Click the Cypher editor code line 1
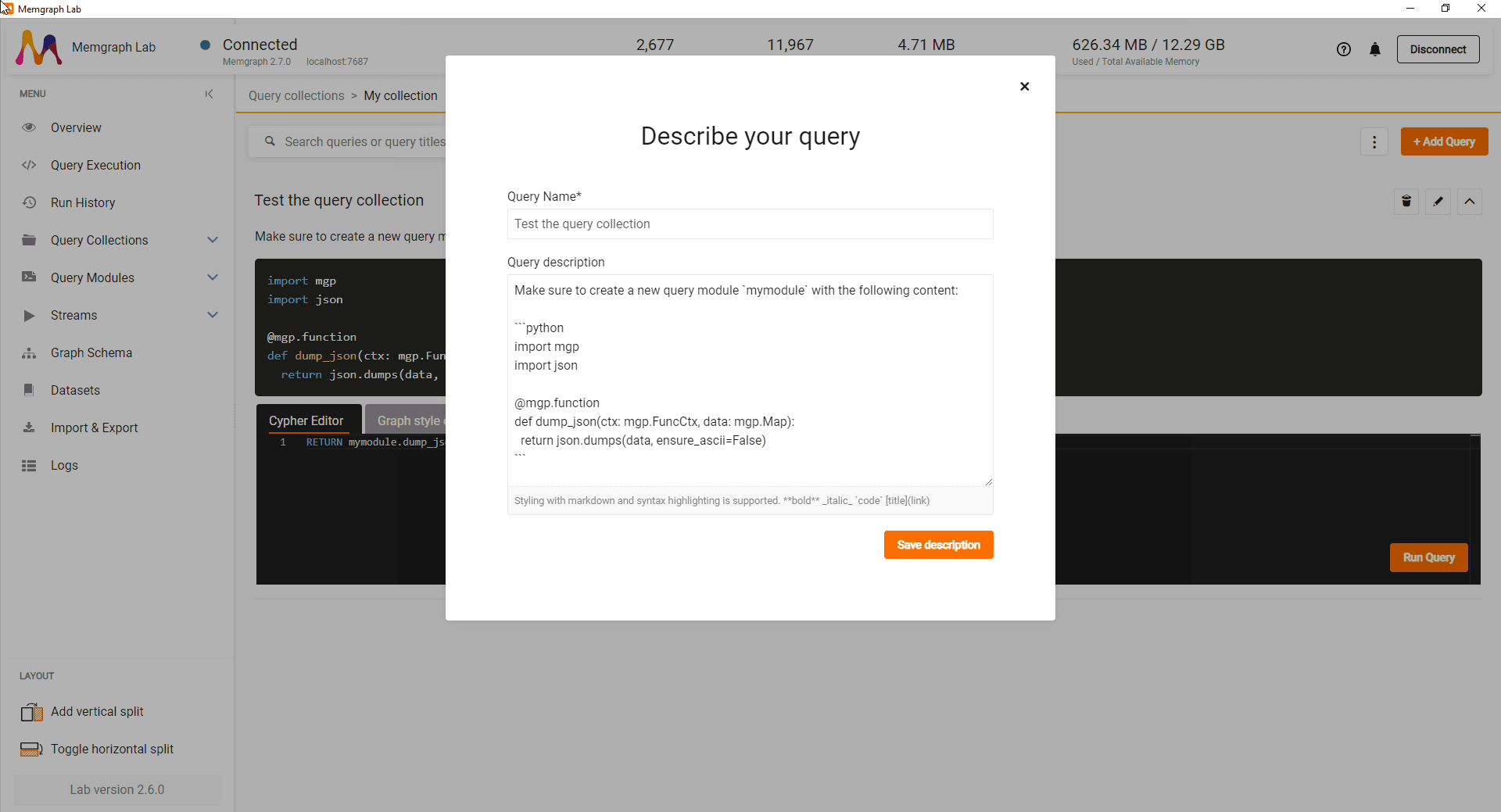 (375, 442)
